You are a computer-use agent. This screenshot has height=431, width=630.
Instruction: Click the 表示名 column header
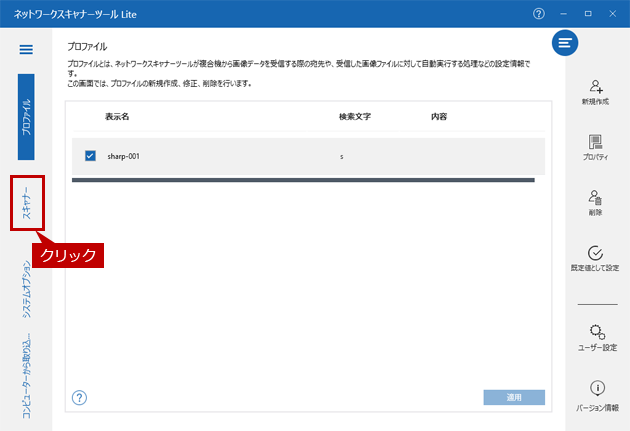pos(117,116)
